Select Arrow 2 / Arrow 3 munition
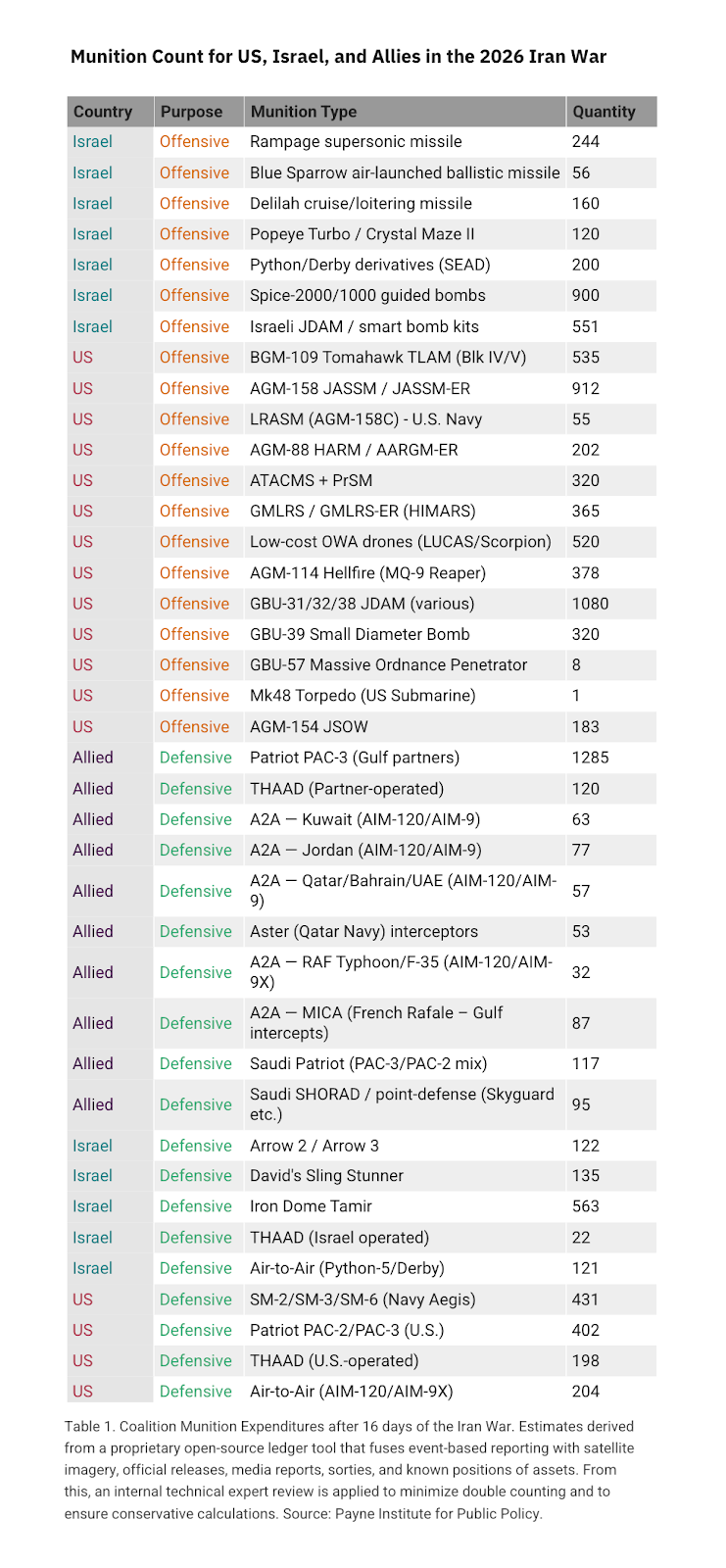 pos(315,1146)
